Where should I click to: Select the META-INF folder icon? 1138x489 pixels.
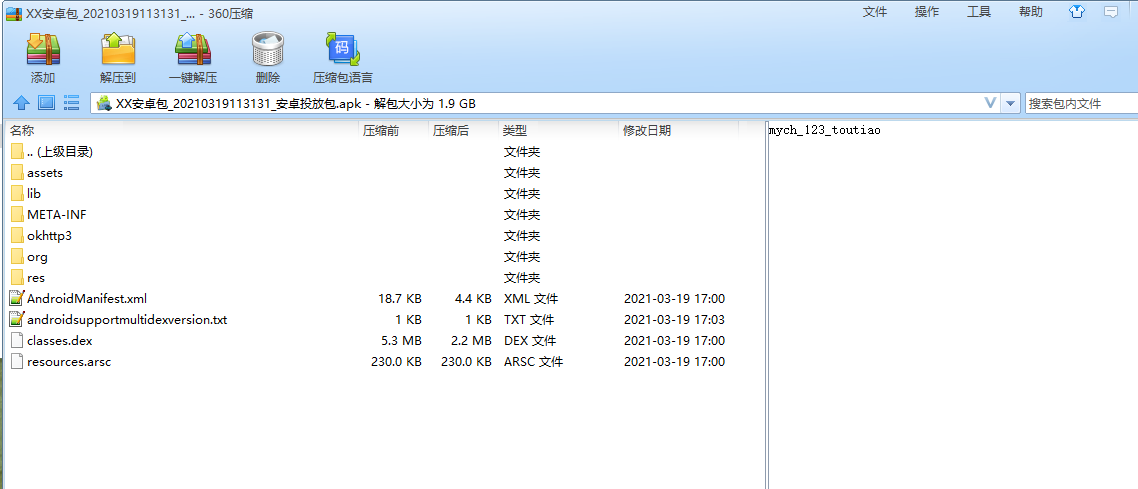[x=17, y=215]
